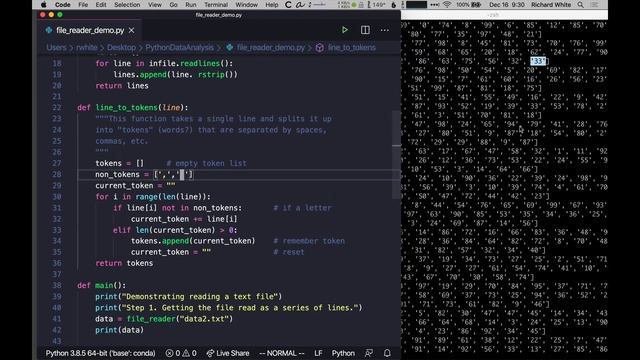Open the Edit menu

click(100, 5)
